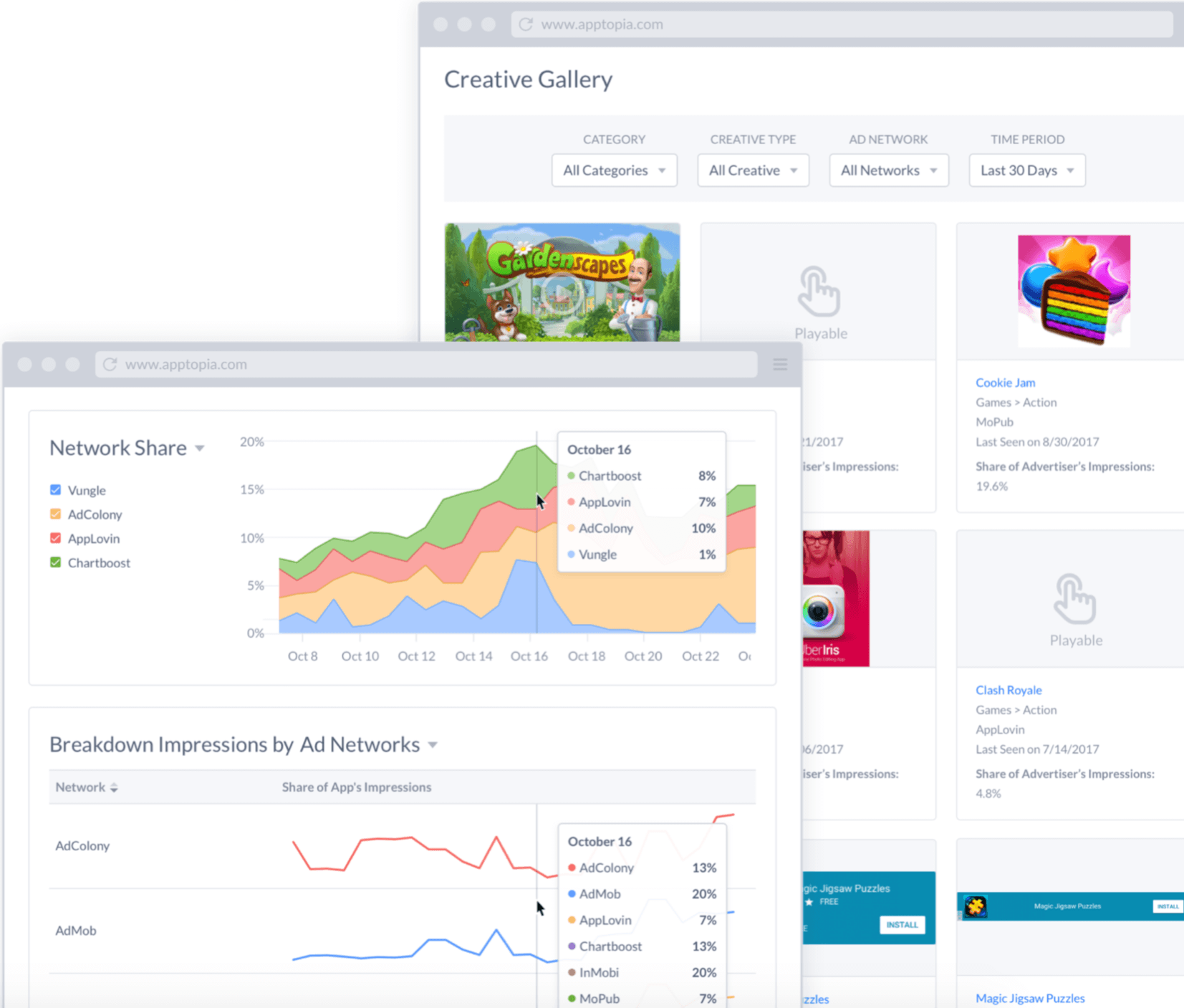Viewport: 1184px width, 1008px height.
Task: Click address bar in front browser window
Action: (426, 364)
